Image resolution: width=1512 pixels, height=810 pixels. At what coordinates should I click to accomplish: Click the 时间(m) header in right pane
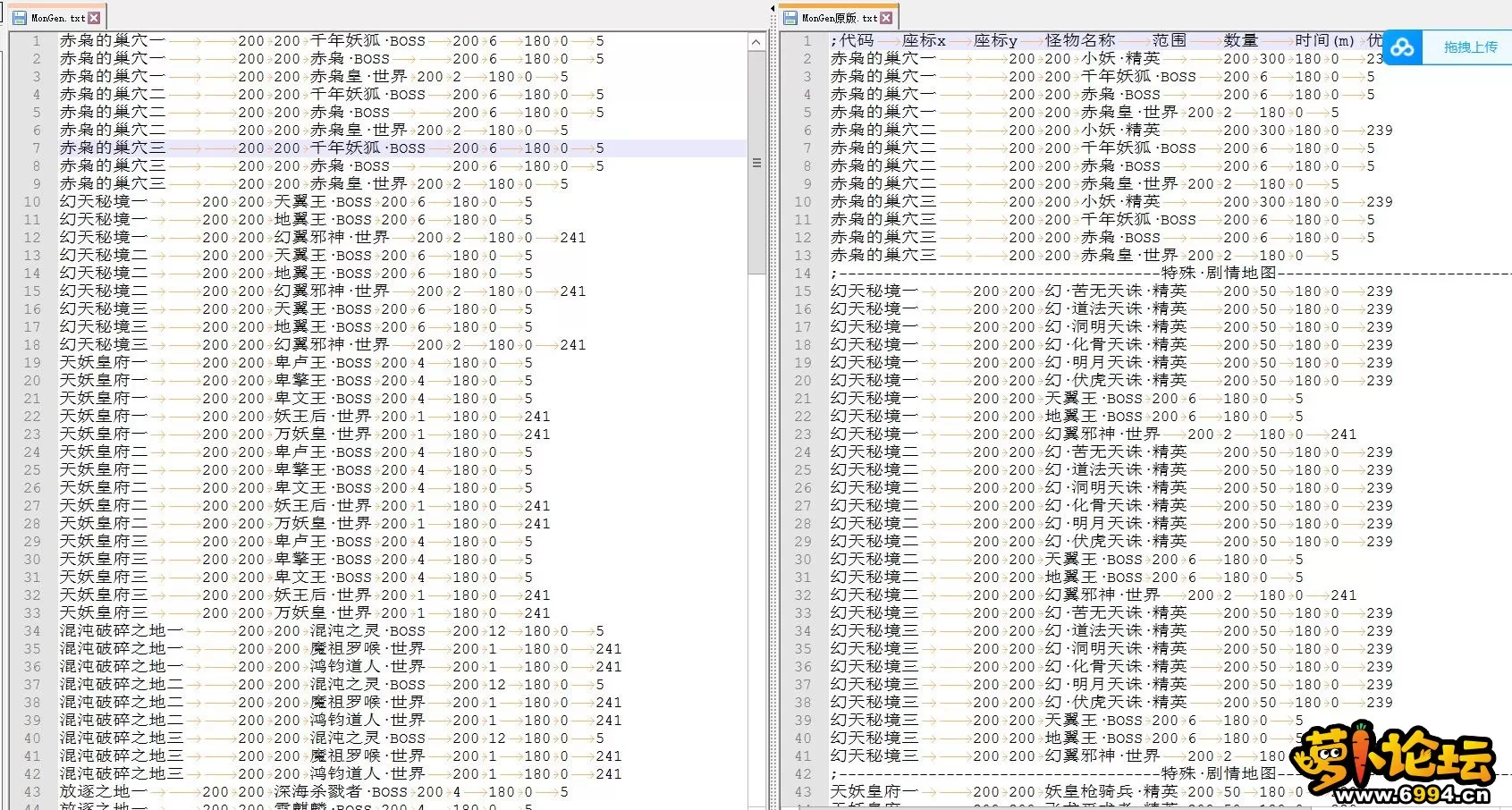point(1325,41)
